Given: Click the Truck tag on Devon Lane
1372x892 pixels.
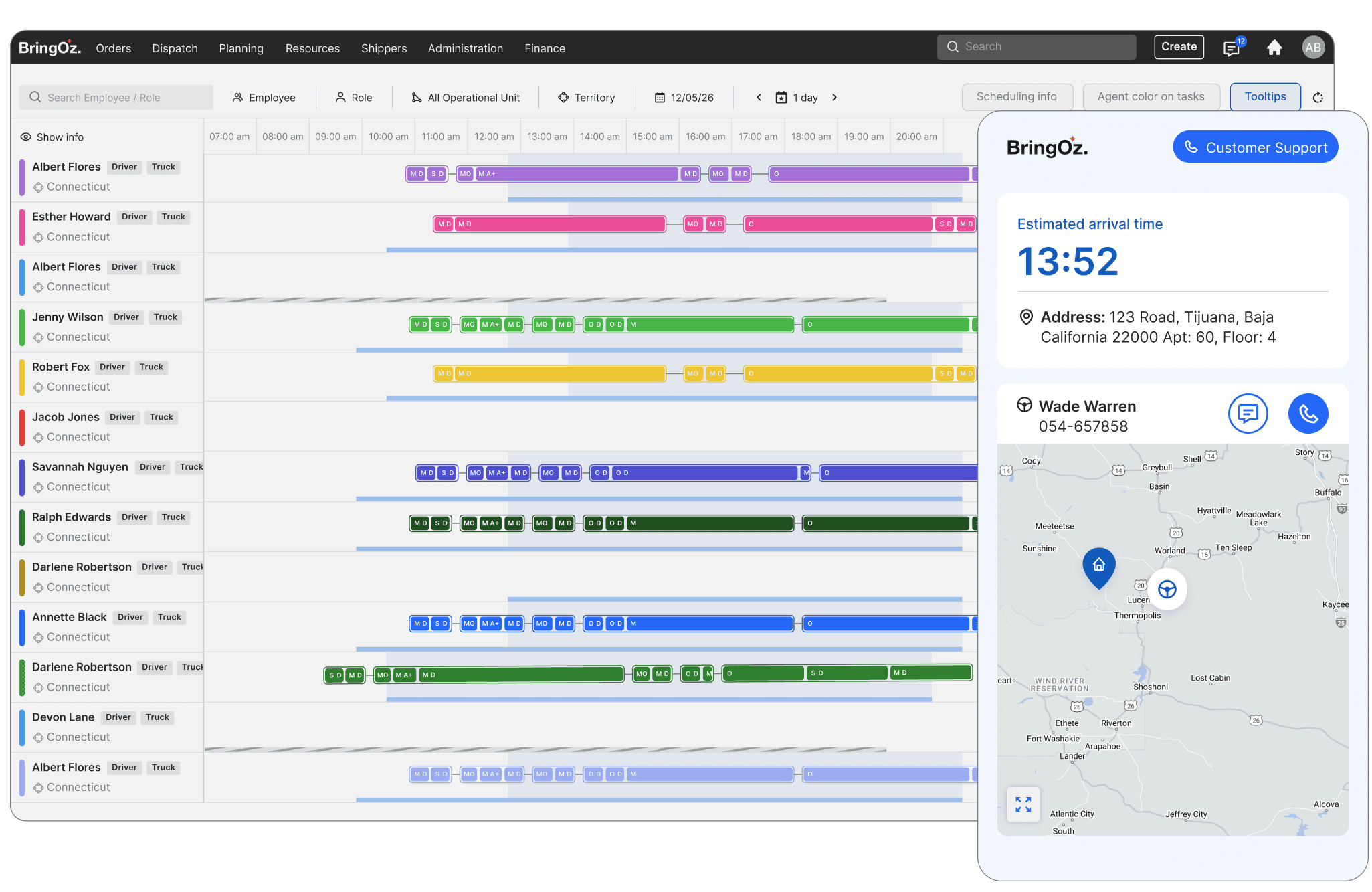Looking at the screenshot, I should (157, 717).
